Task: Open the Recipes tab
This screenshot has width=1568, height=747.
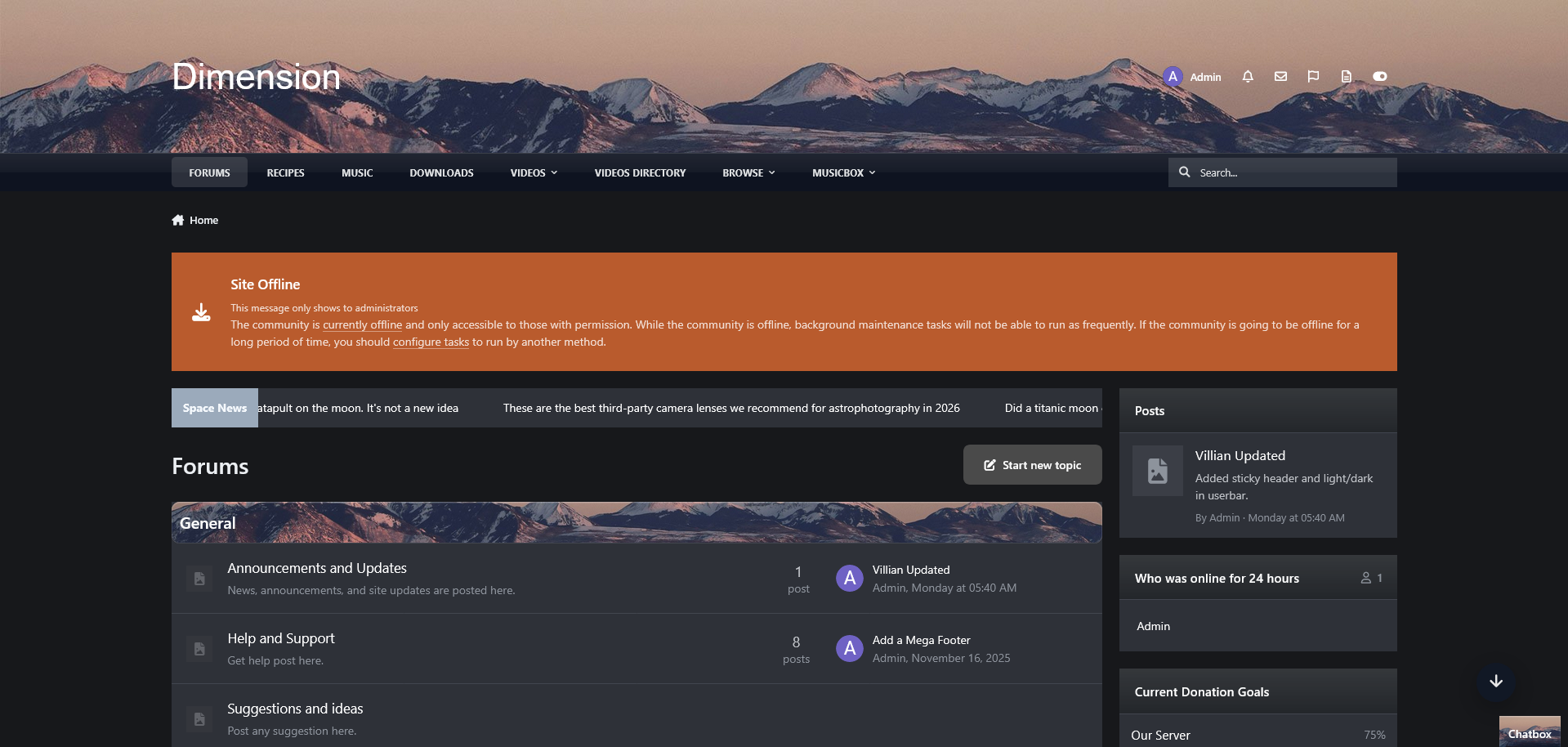Action: [285, 172]
